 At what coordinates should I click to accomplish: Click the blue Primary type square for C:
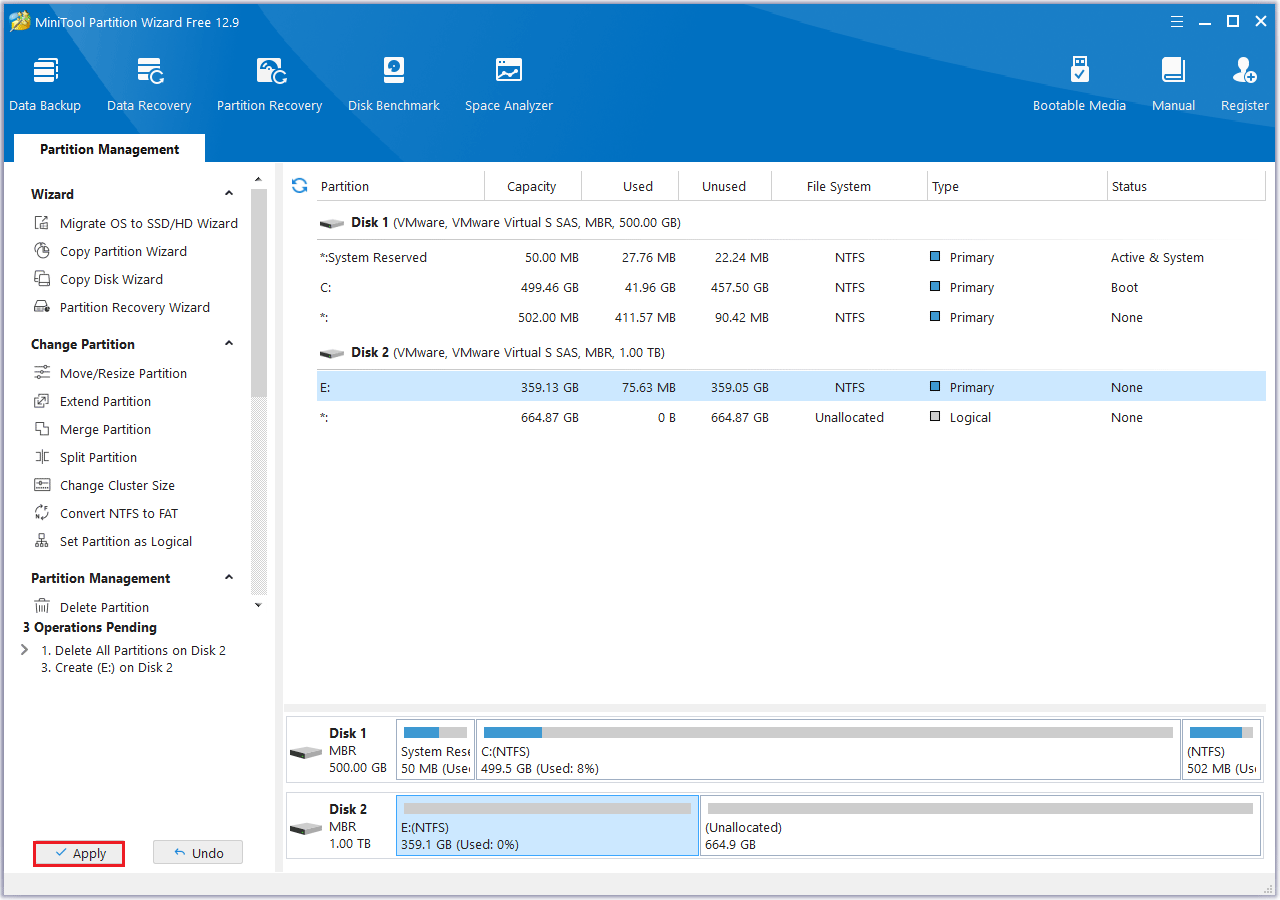click(935, 287)
